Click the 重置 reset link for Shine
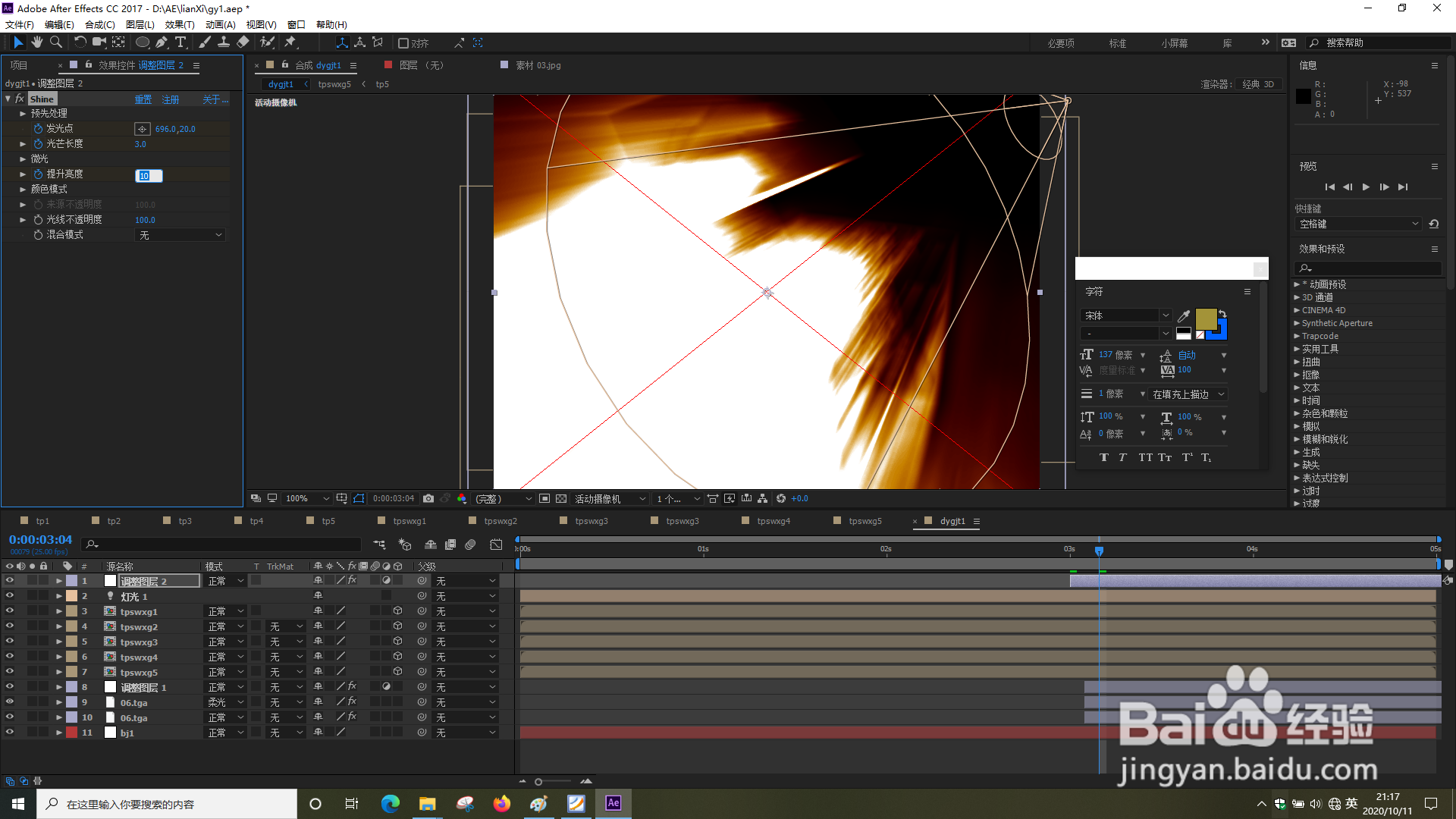The height and width of the screenshot is (819, 1456). [143, 99]
